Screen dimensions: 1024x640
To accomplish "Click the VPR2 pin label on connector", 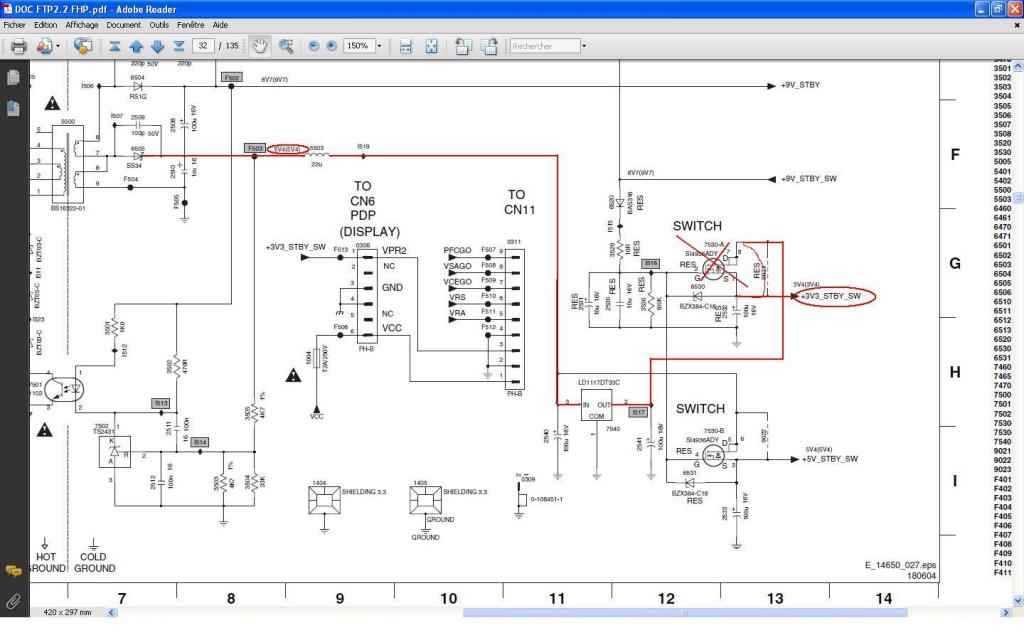I will 394,251.
